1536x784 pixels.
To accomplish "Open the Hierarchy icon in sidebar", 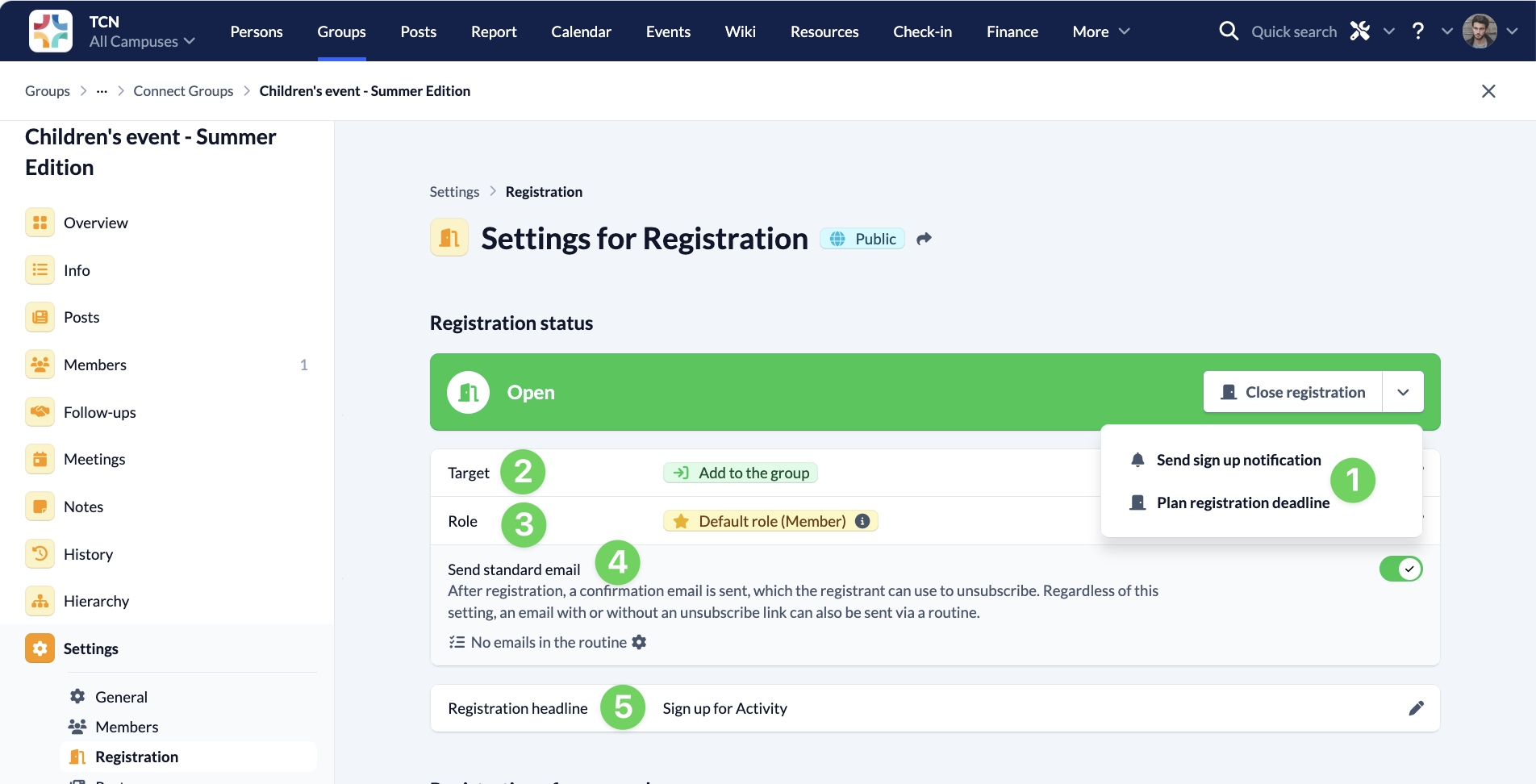I will 40,601.
